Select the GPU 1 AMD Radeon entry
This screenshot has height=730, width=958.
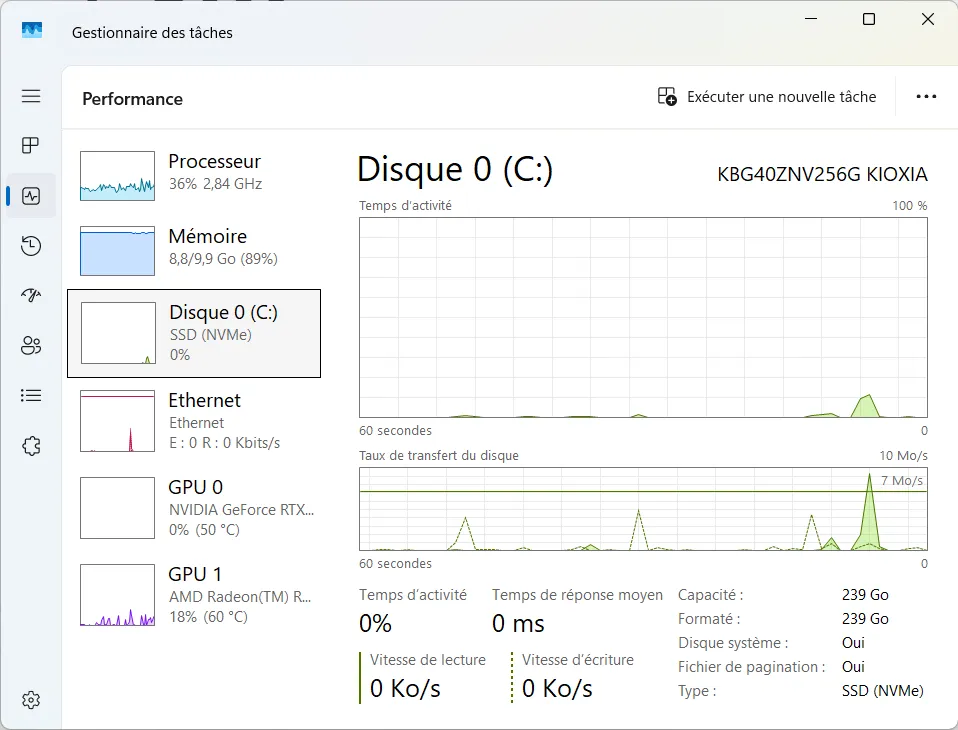194,595
